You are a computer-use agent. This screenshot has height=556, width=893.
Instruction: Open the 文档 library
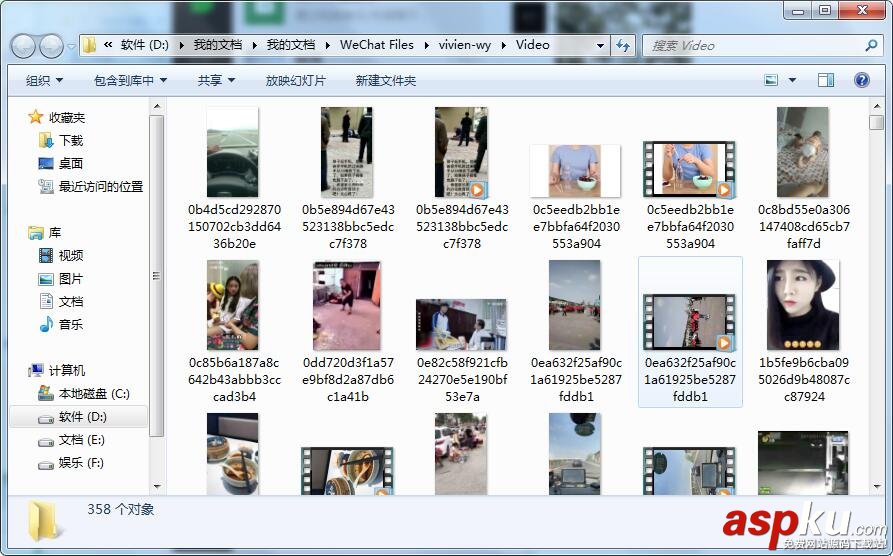[61, 301]
